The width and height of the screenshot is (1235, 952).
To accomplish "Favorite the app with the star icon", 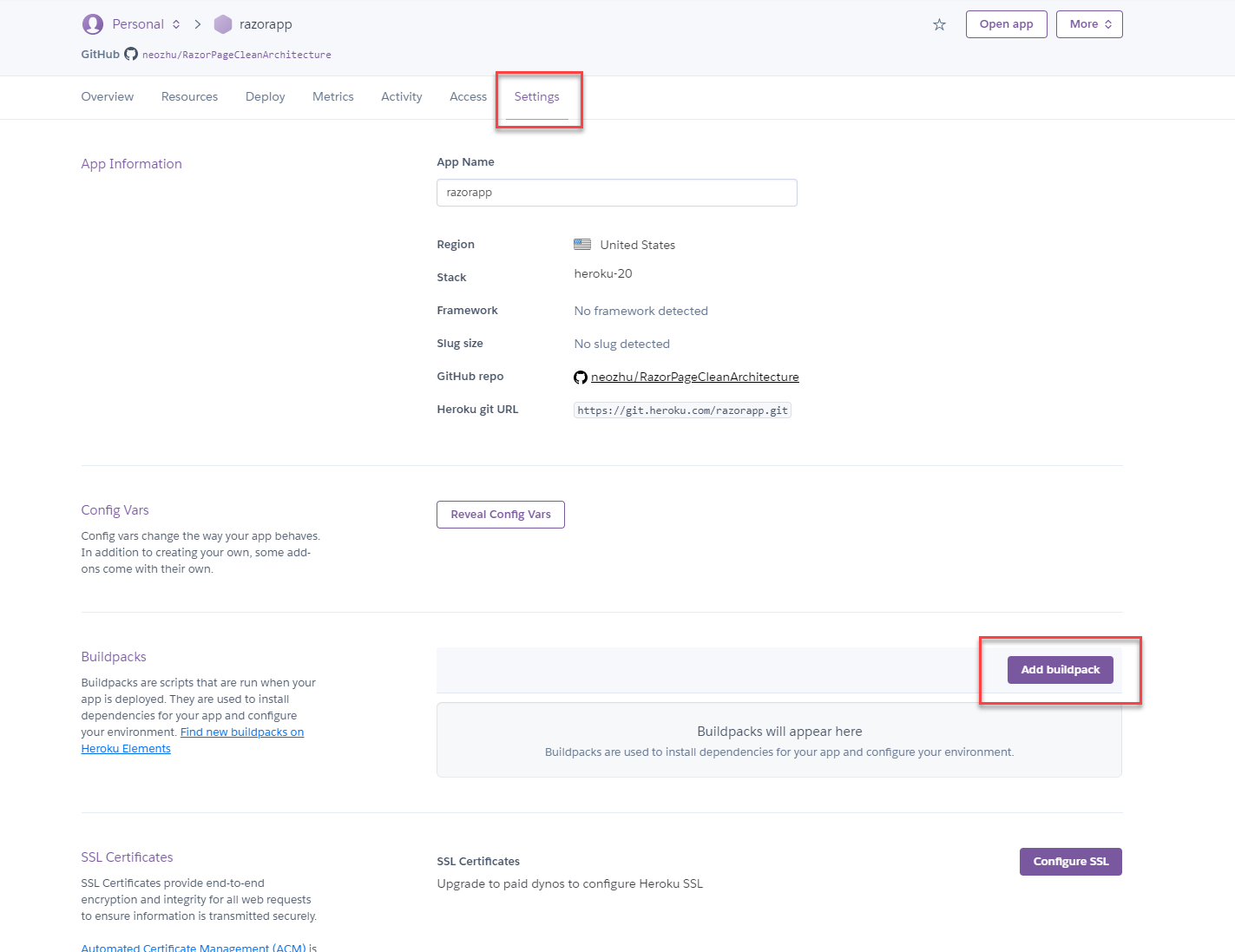I will click(939, 24).
